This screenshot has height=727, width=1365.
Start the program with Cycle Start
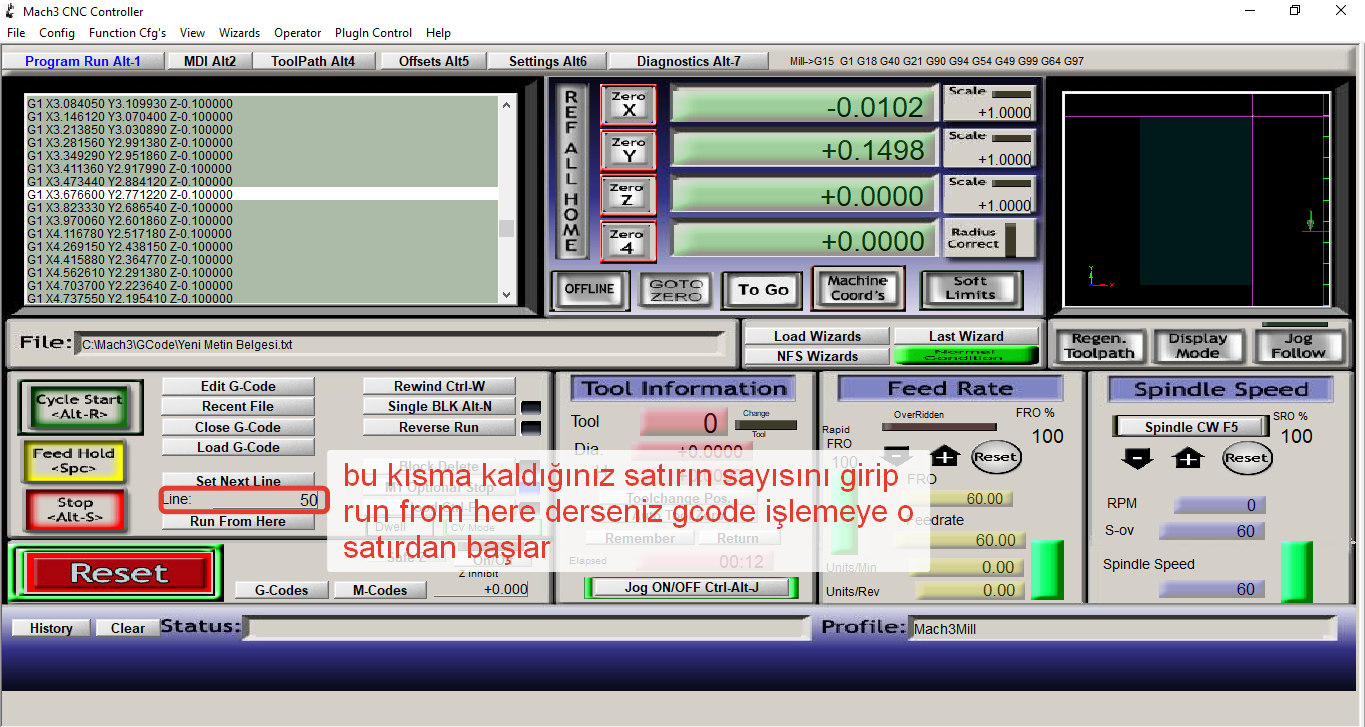79,407
